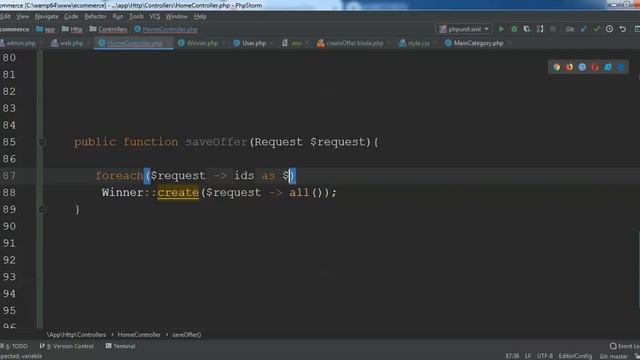Open the VCS menu
The width and height of the screenshot is (640, 360).
pyautogui.click(x=155, y=16)
